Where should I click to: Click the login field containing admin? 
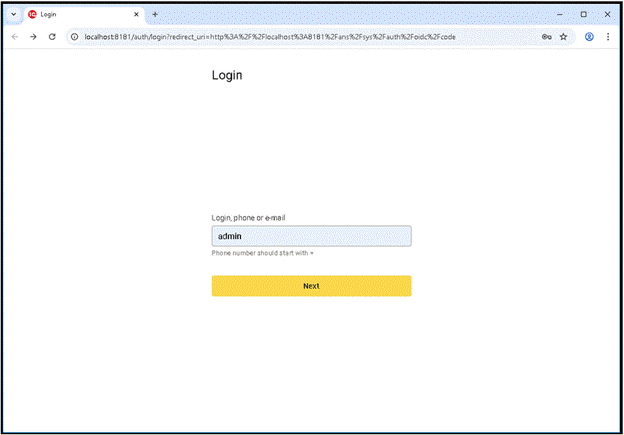(x=311, y=236)
